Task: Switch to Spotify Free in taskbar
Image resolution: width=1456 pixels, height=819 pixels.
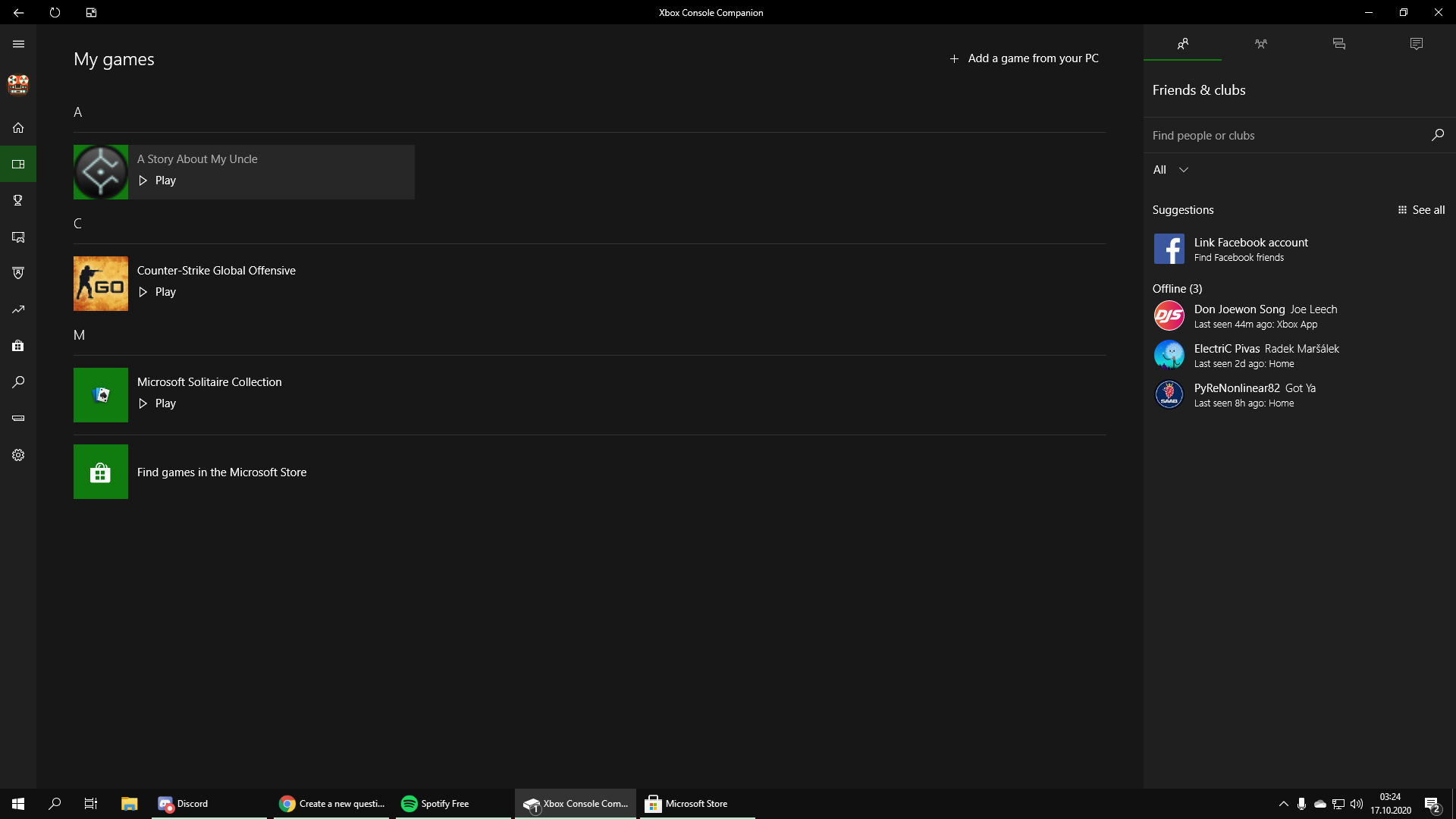Action: pos(453,804)
